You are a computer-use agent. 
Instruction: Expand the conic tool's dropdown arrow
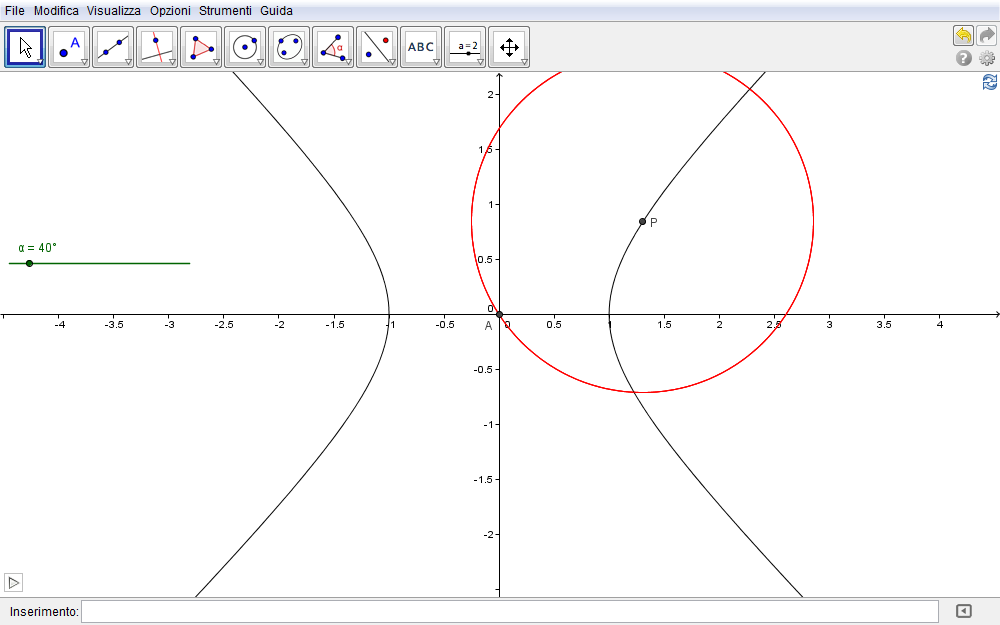(304, 62)
